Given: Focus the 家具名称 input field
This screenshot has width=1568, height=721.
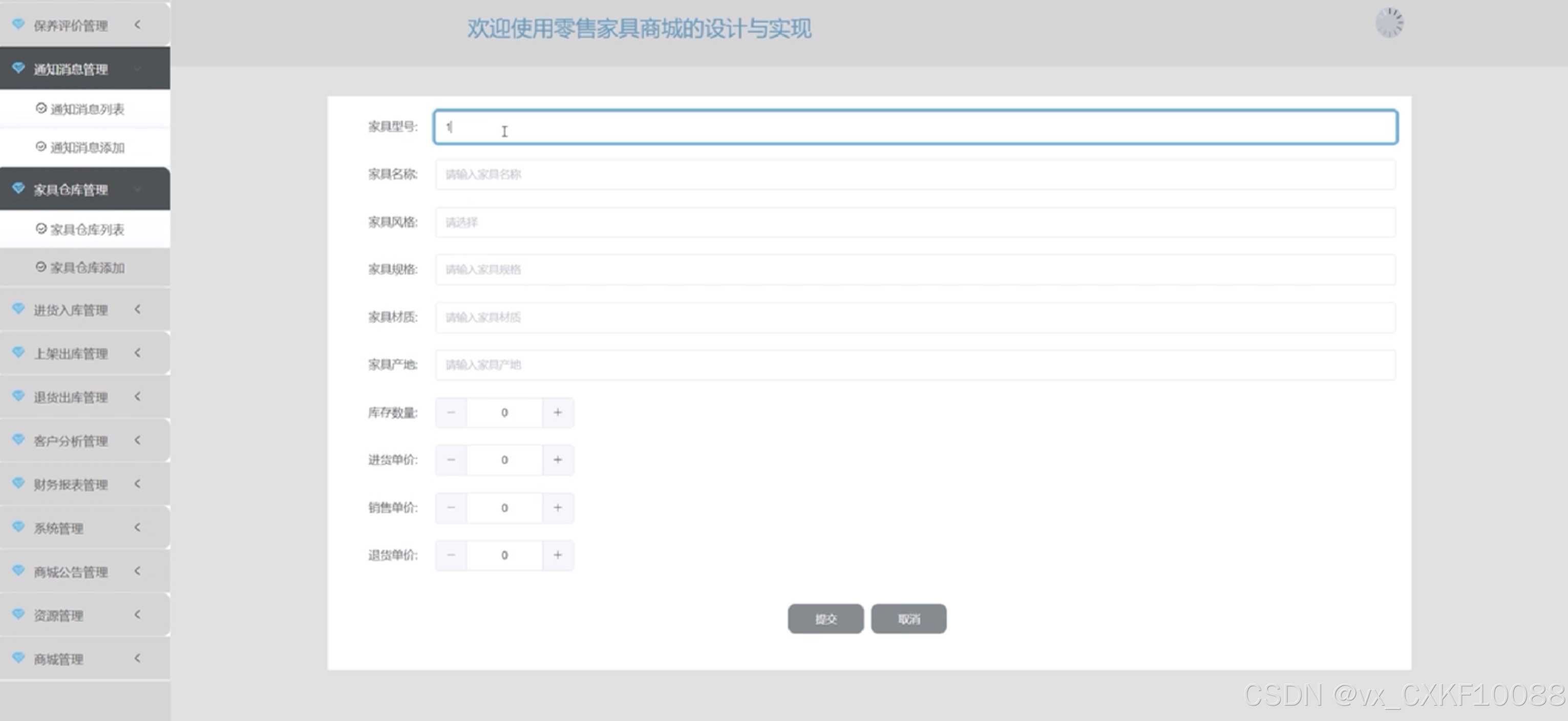Looking at the screenshot, I should [915, 175].
